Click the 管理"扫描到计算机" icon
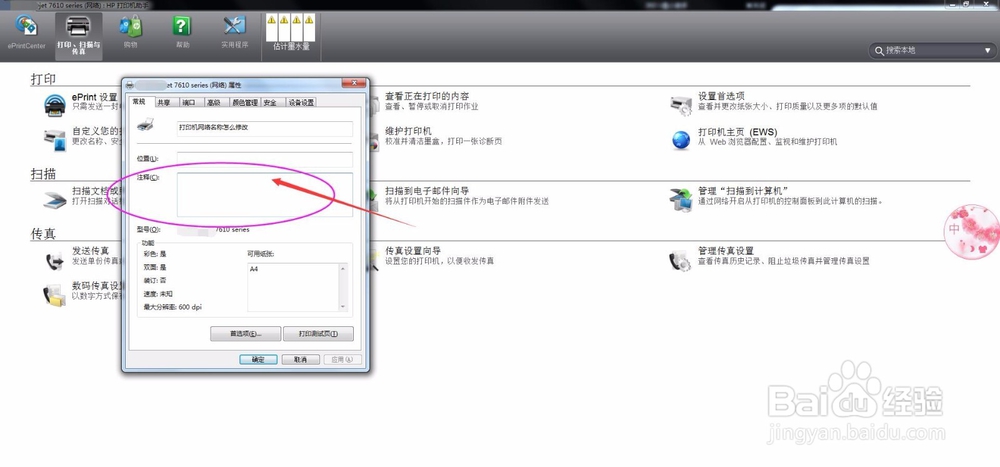This screenshot has width=1000, height=467. [x=681, y=200]
